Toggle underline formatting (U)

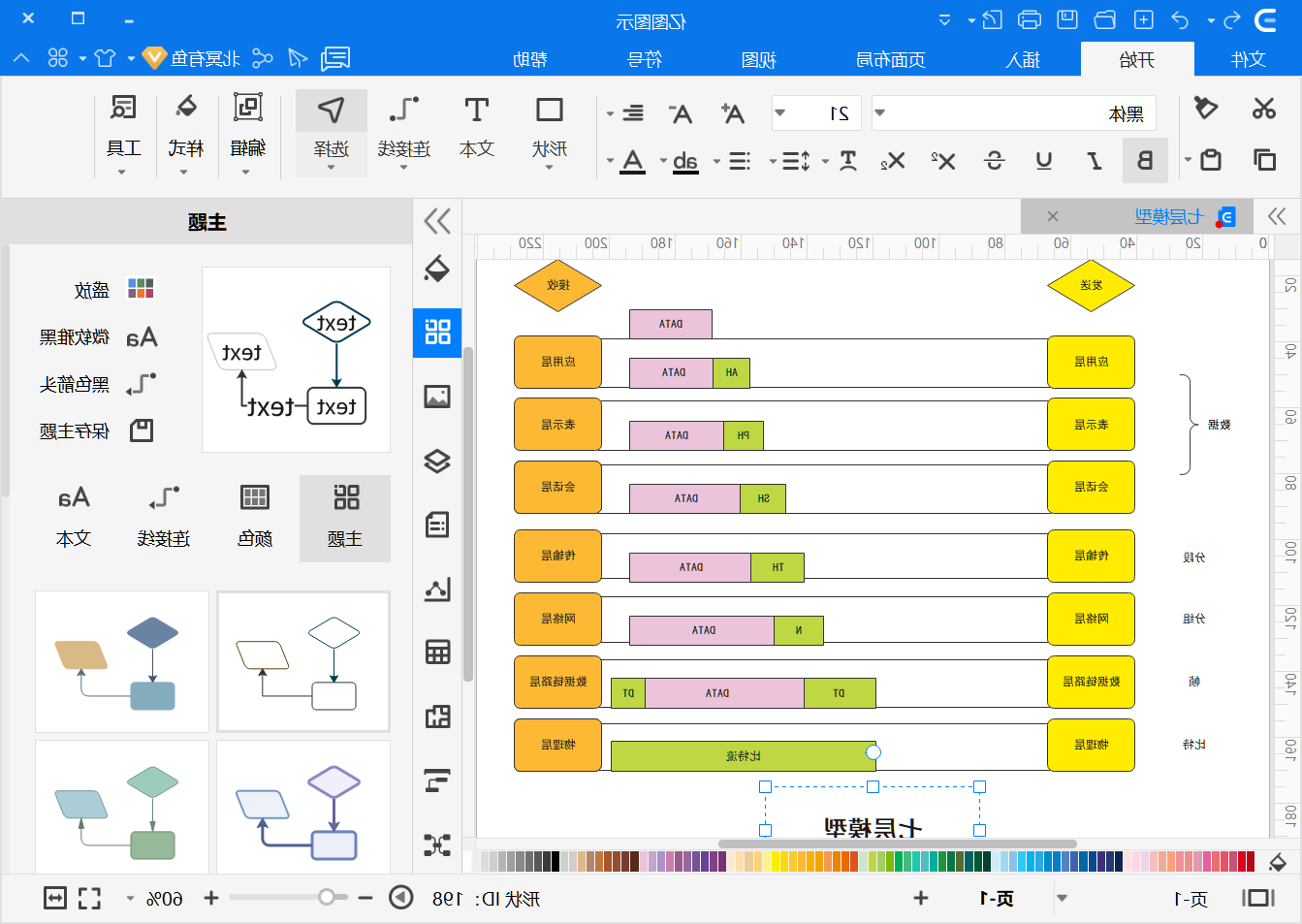[1044, 160]
